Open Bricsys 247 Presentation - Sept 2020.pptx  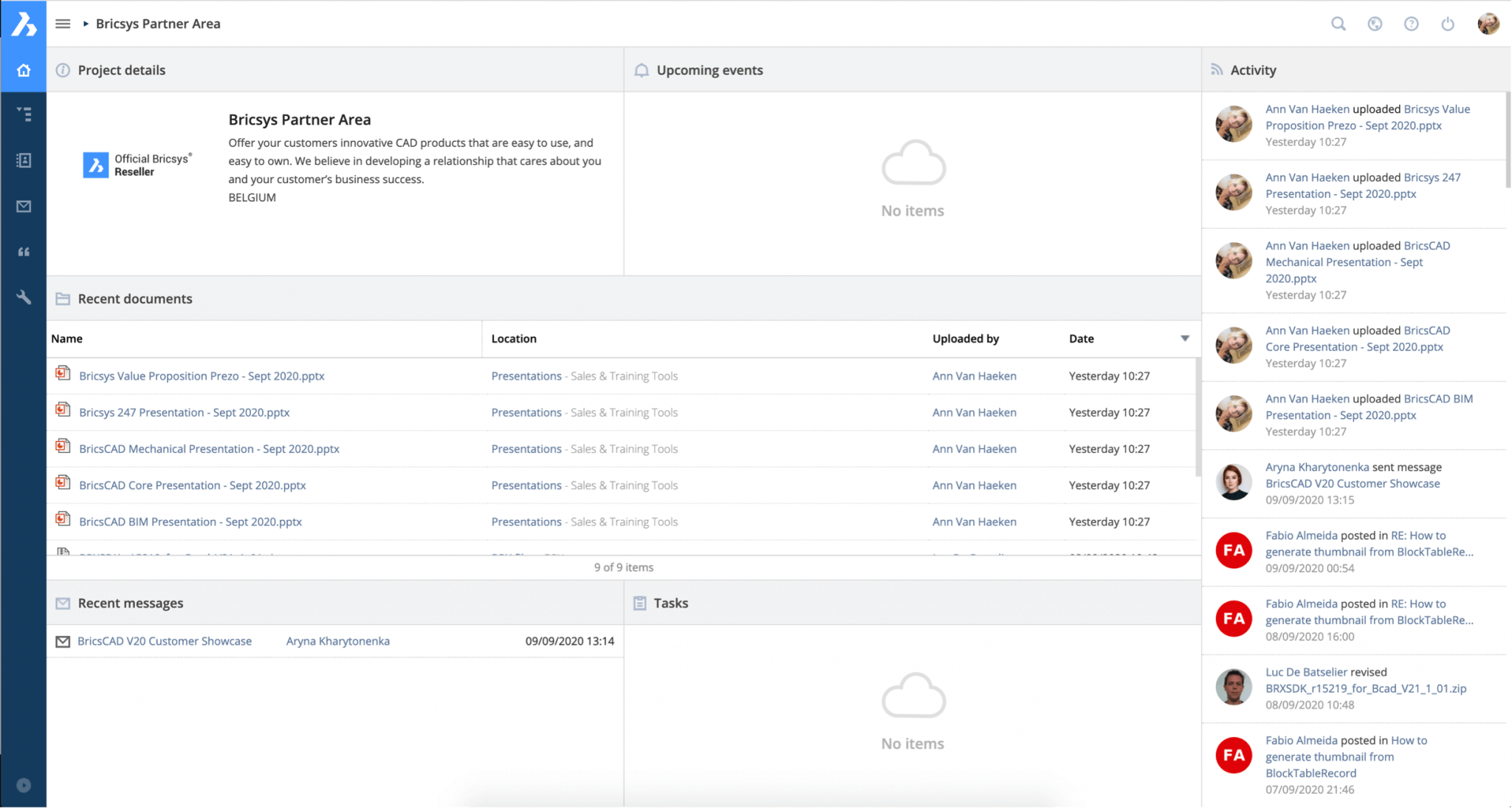click(x=184, y=412)
